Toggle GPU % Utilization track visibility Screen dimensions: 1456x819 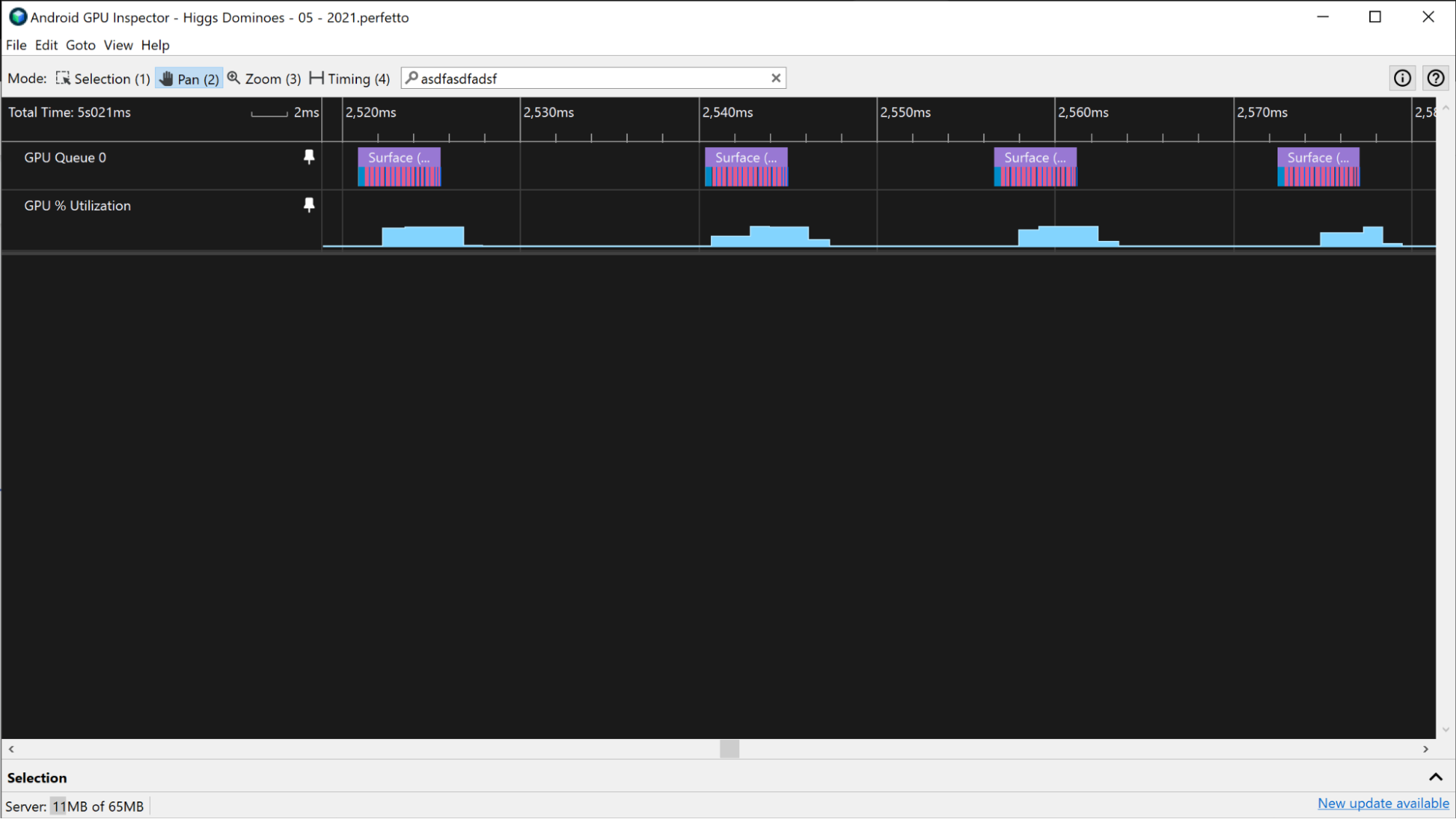pos(309,206)
